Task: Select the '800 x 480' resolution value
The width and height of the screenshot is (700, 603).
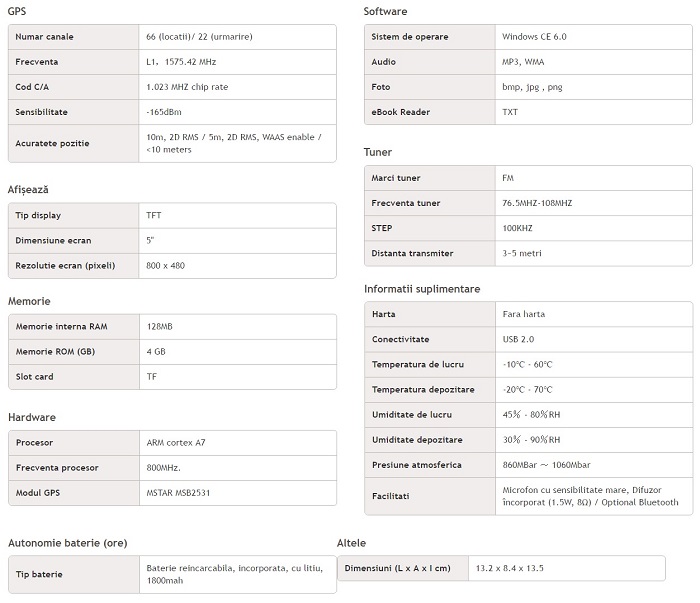Action: [165, 265]
